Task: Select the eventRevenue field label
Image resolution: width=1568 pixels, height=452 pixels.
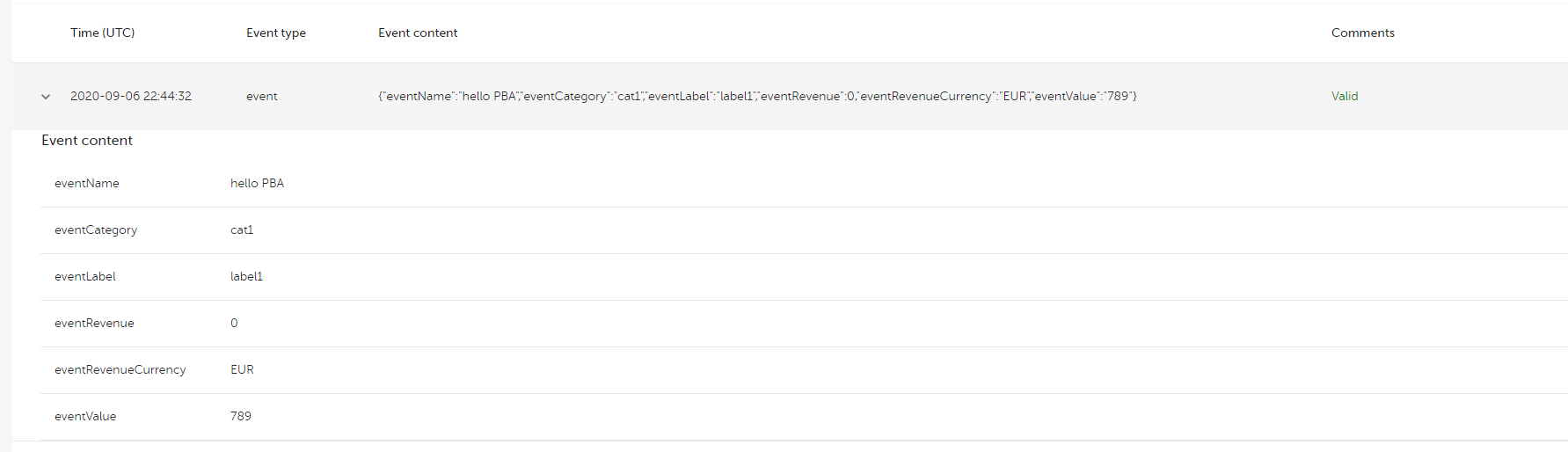Action: [94, 323]
